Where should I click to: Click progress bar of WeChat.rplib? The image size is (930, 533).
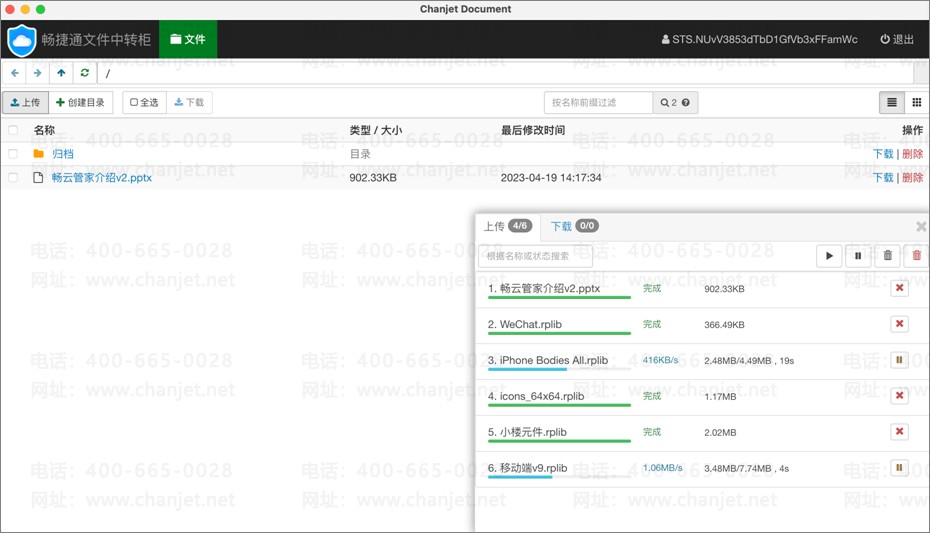pos(559,333)
